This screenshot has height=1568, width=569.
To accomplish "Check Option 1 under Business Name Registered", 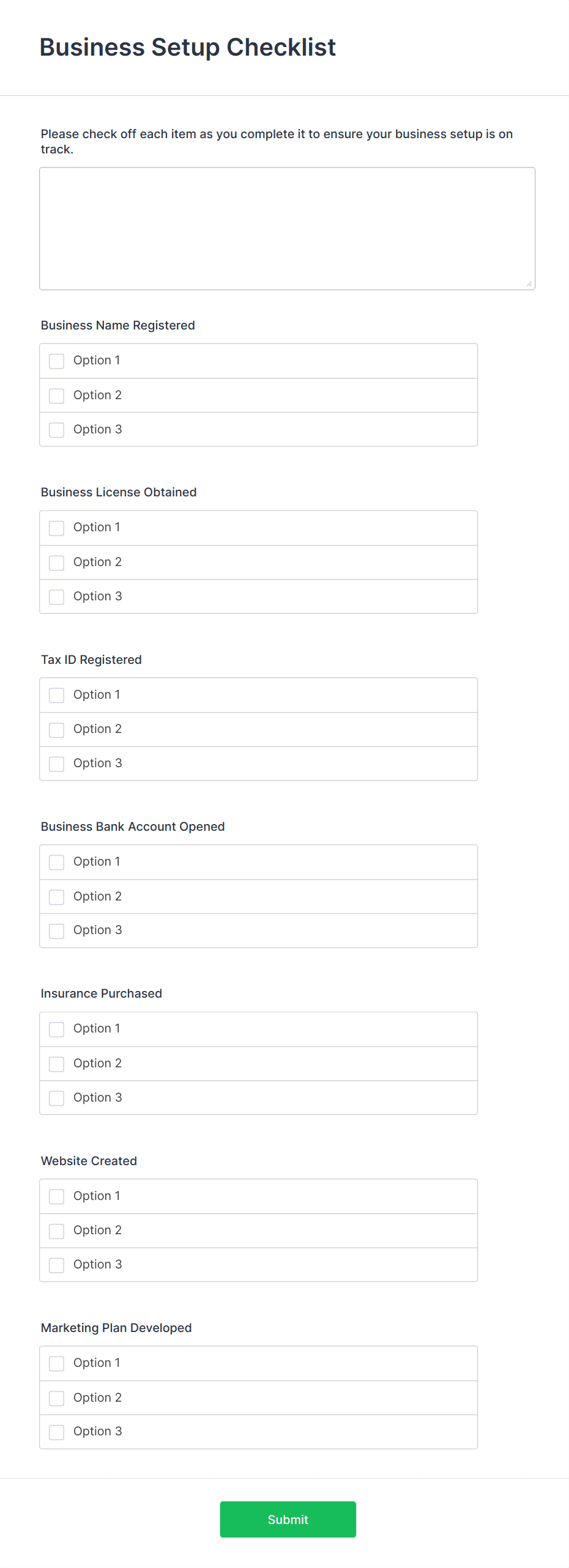I will coord(57,361).
